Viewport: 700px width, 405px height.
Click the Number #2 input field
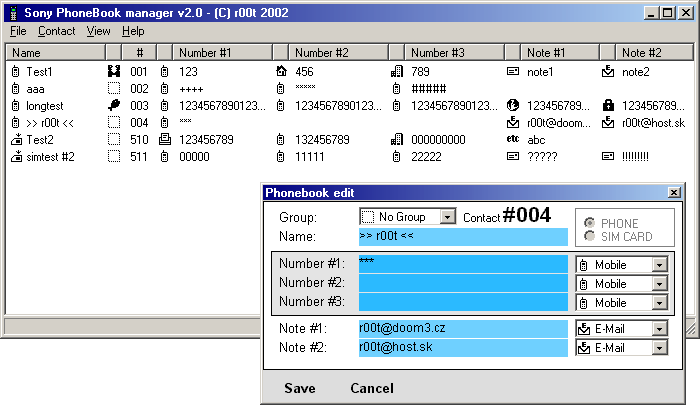point(463,283)
